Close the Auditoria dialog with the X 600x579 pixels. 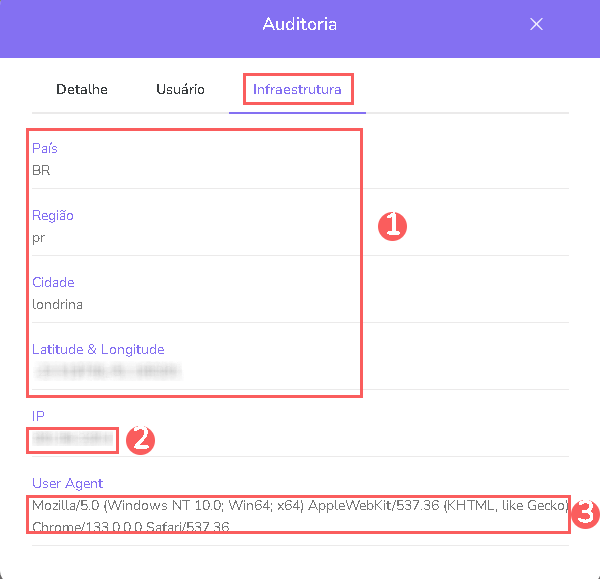(x=536, y=24)
